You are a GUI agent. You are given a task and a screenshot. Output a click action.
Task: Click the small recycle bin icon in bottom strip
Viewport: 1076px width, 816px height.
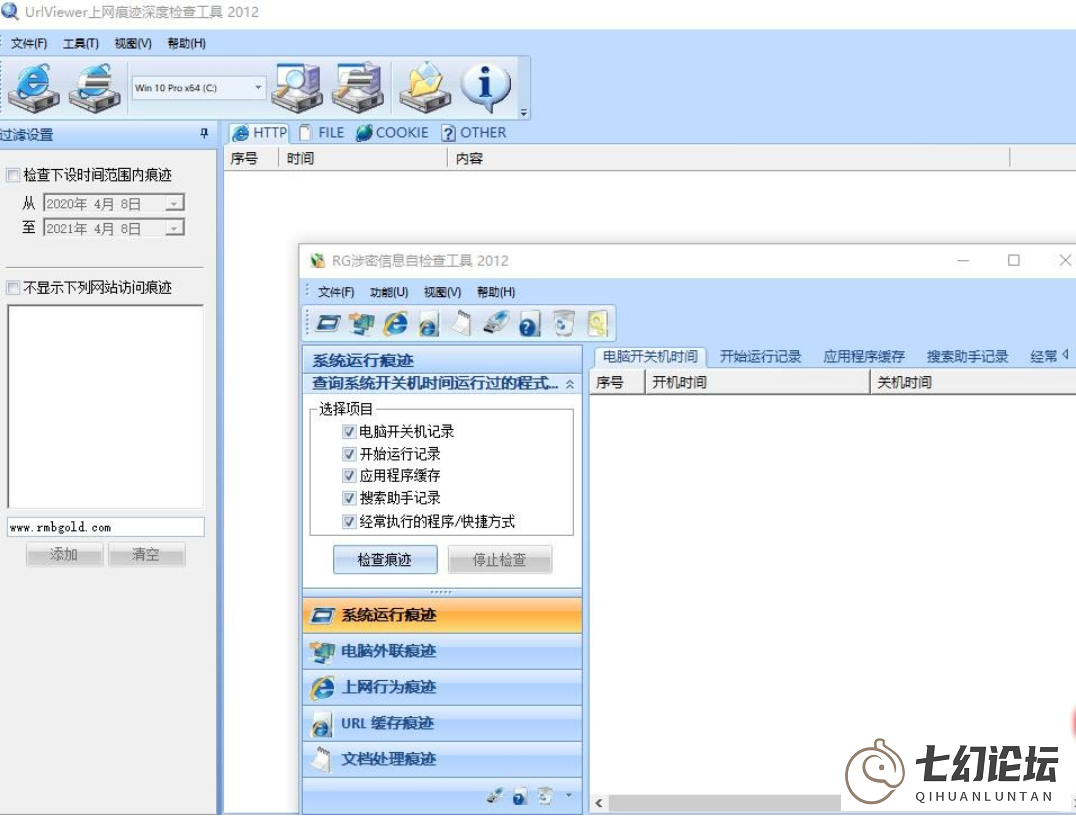click(x=546, y=795)
